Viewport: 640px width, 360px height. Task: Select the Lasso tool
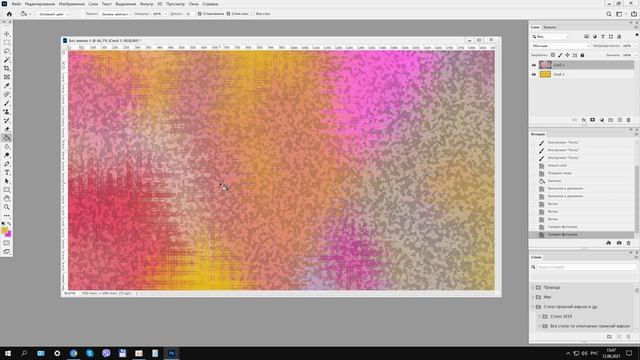(7, 51)
